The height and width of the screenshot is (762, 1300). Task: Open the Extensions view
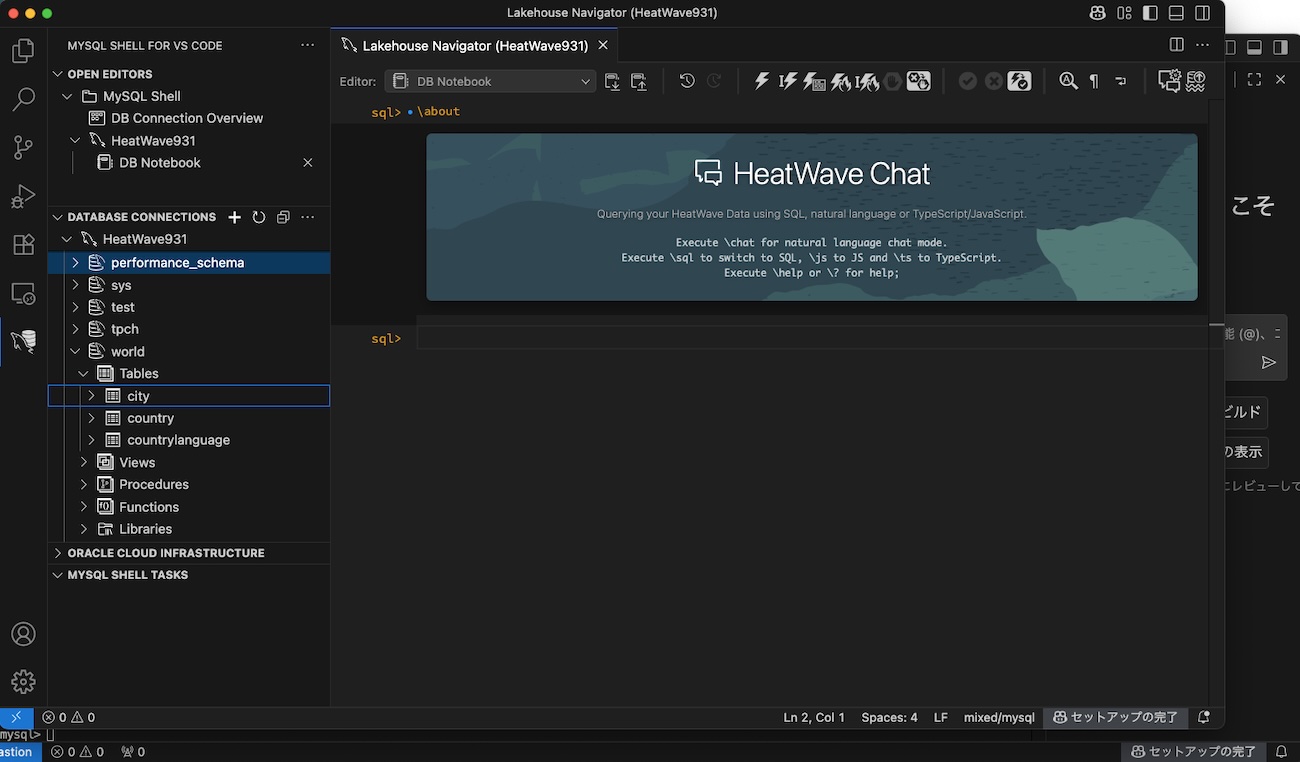click(x=23, y=244)
